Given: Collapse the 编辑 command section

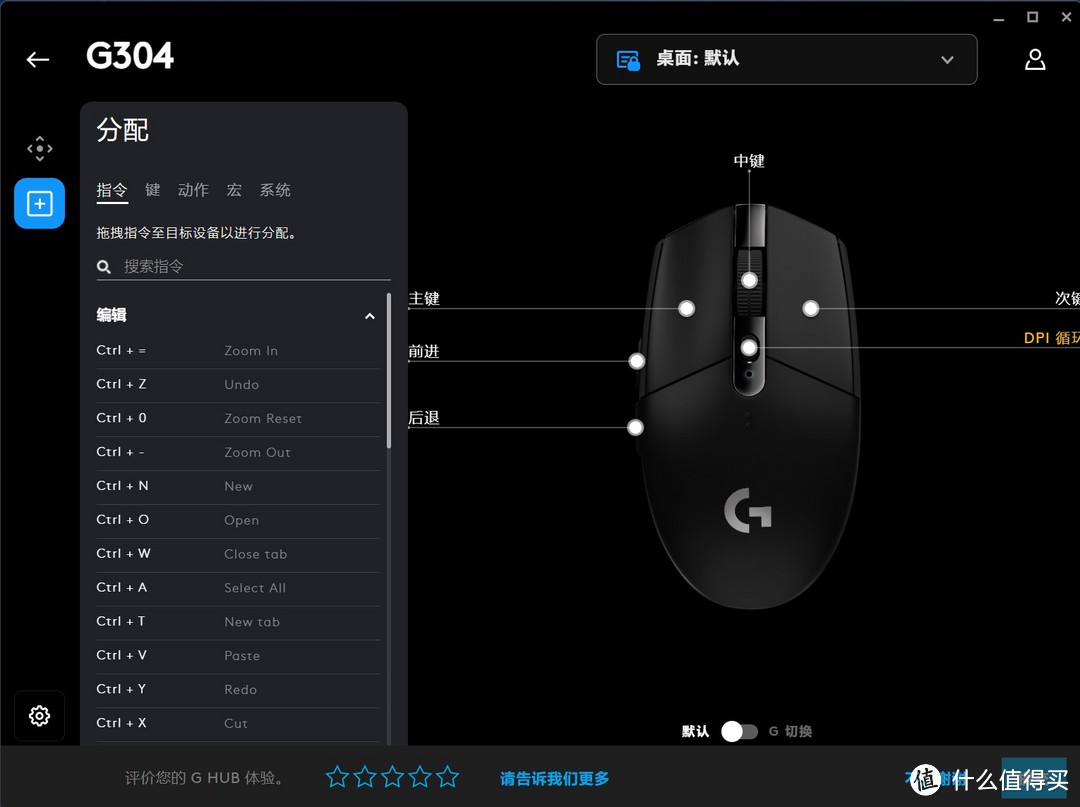Looking at the screenshot, I should pos(370,315).
